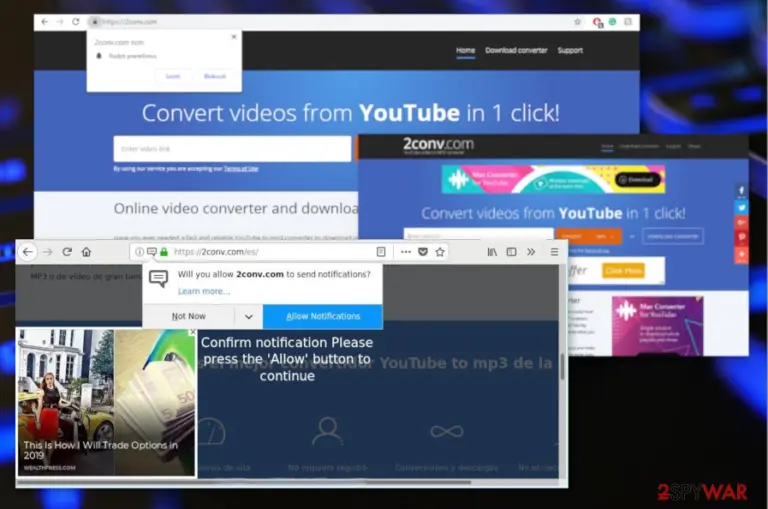Click the vertical scrollbar in Firefox window
Image resolution: width=768 pixels, height=509 pixels.
pos(562,366)
